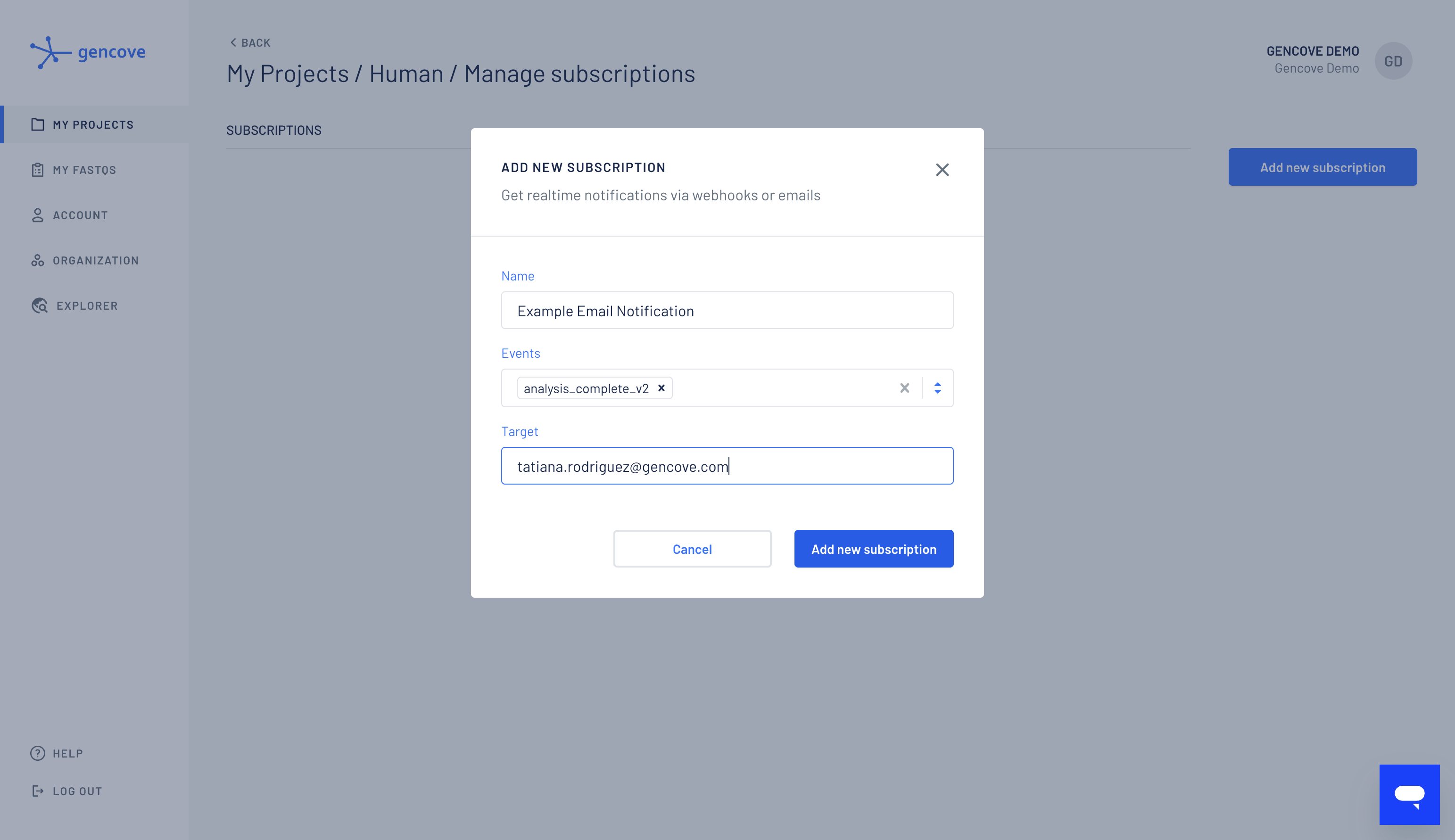
Task: Switch to the SUBSCRIPTIONS tab
Action: coord(274,131)
